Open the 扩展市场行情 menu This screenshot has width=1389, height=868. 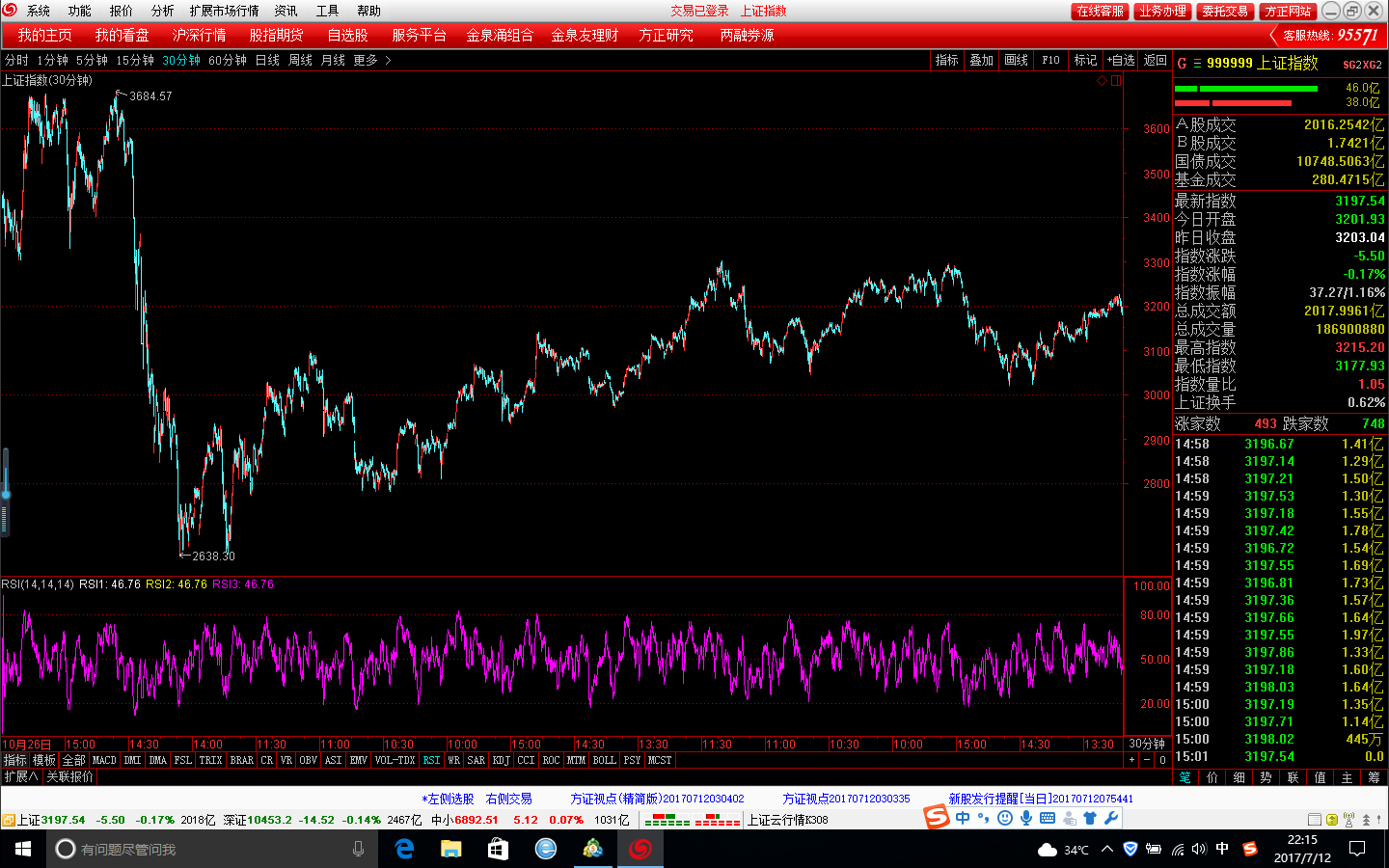pyautogui.click(x=225, y=11)
